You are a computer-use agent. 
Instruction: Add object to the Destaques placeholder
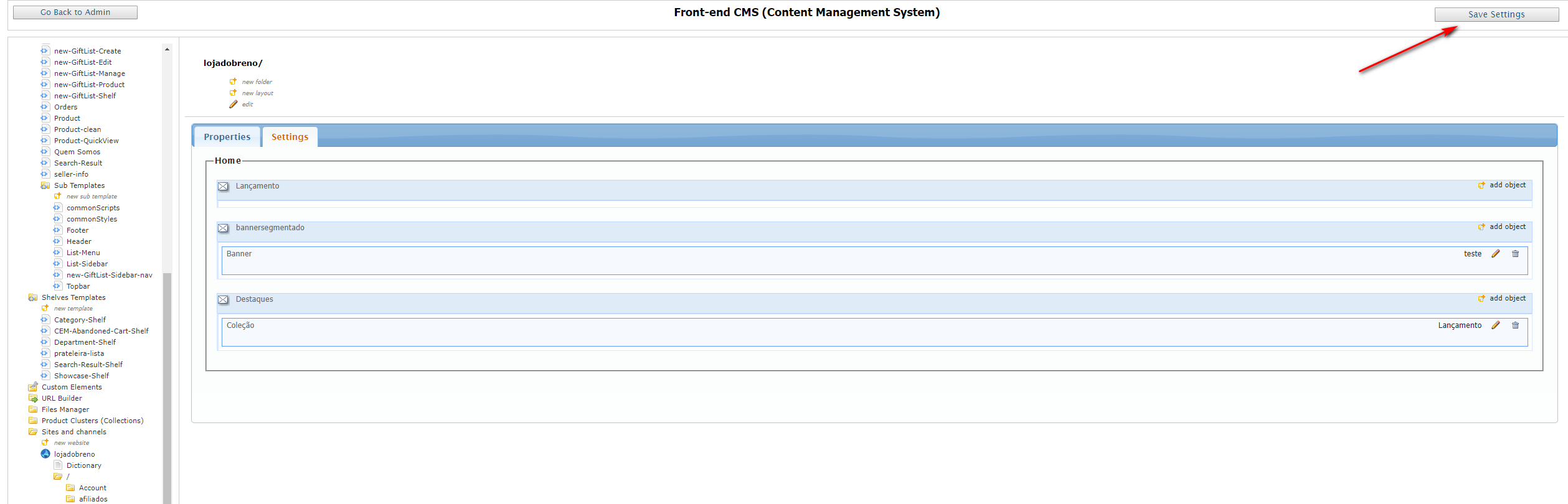coord(1506,299)
